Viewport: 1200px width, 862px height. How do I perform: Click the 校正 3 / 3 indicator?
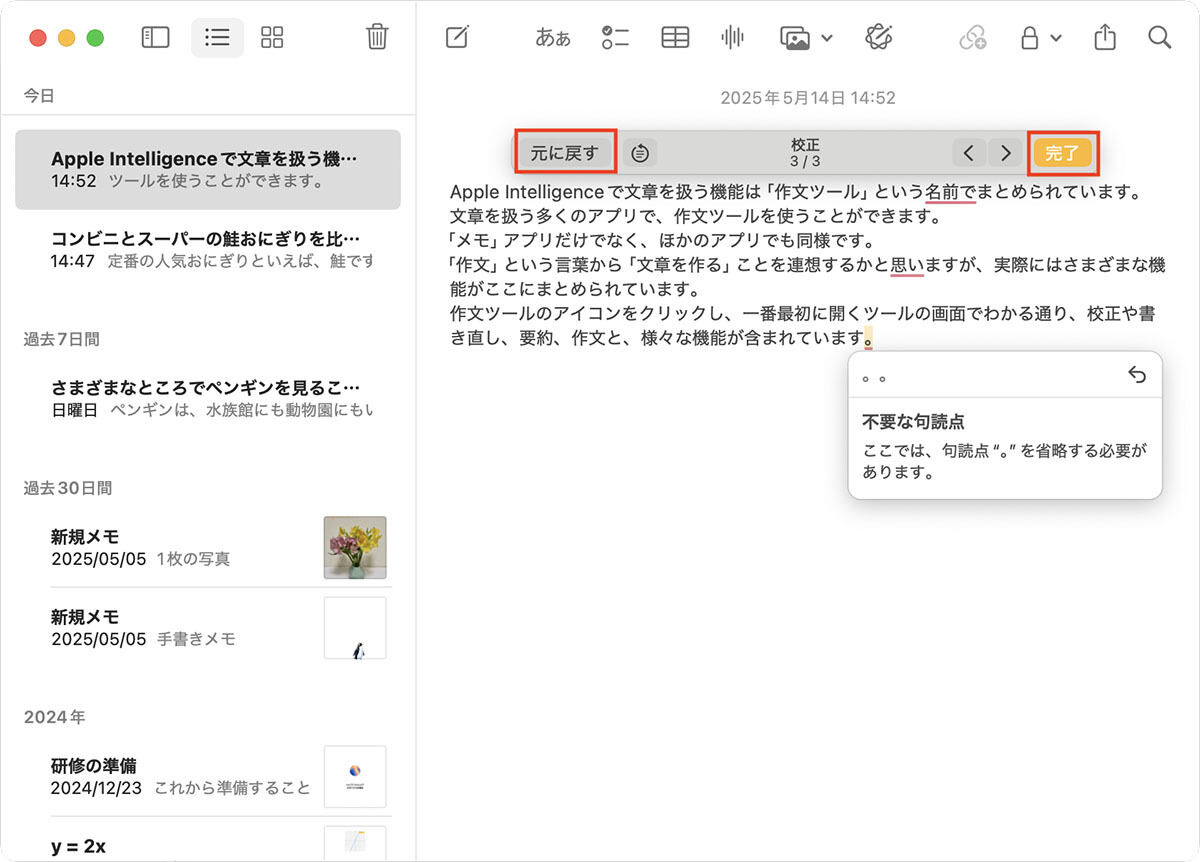point(805,153)
